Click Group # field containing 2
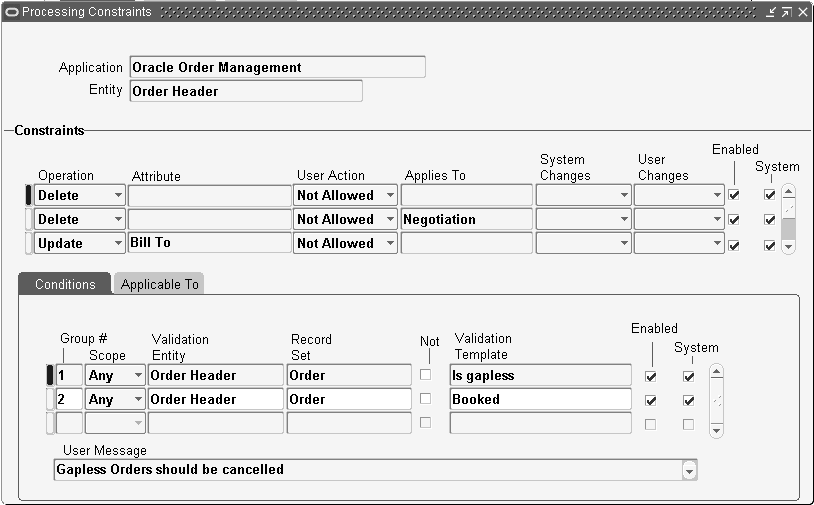 pyautogui.click(x=69, y=399)
